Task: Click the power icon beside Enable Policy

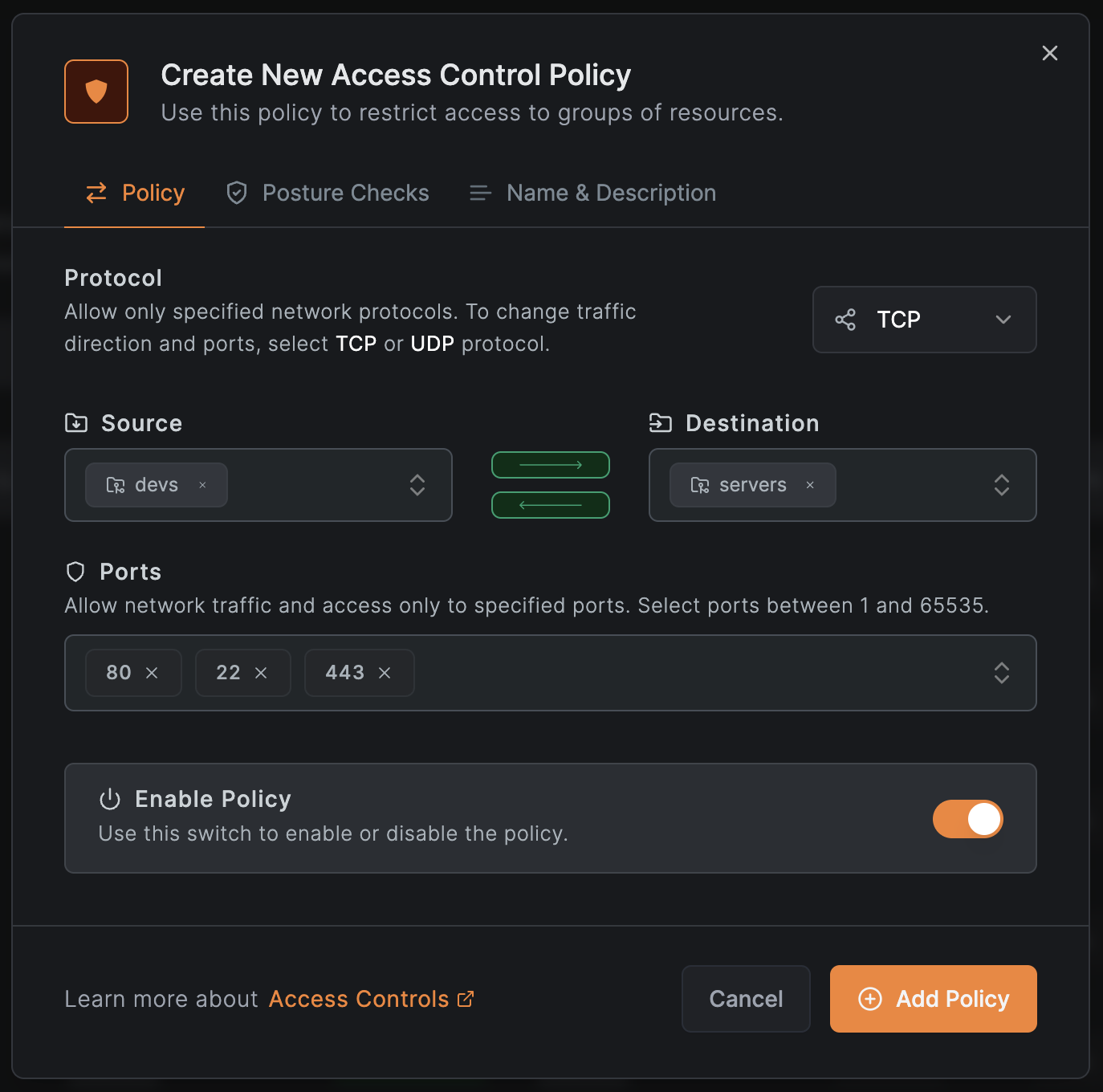Action: click(110, 799)
